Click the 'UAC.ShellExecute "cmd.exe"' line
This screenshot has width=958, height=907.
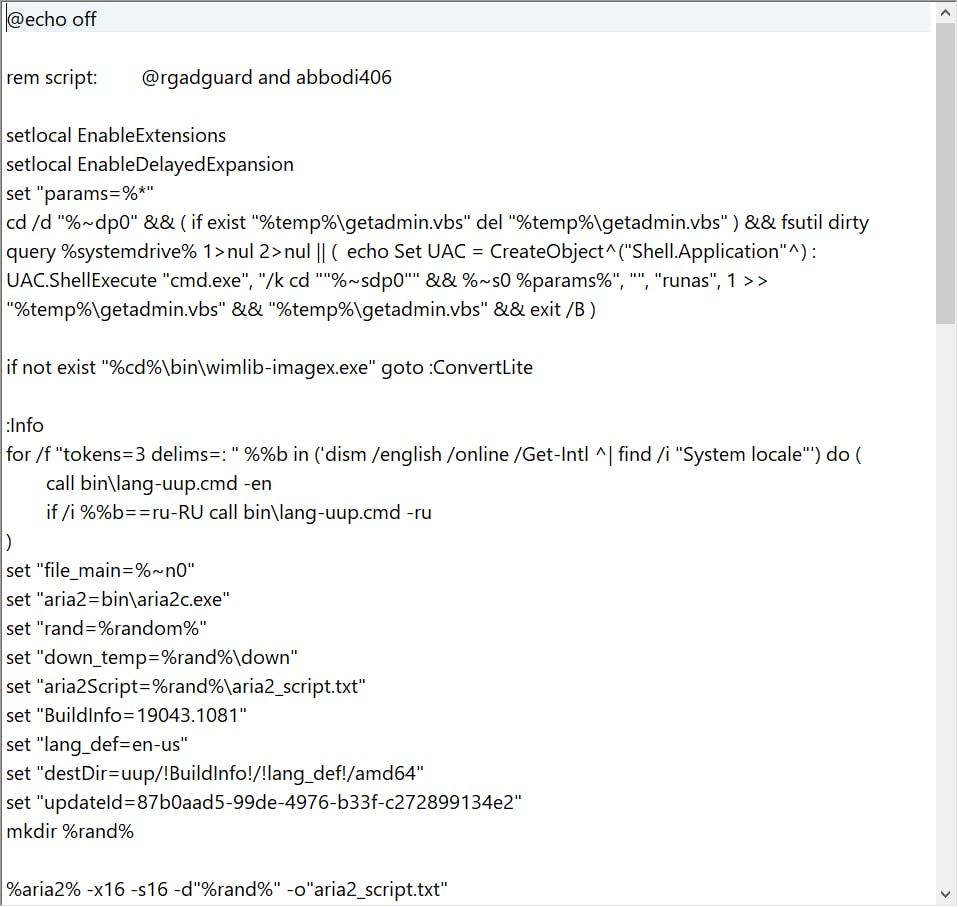click(387, 281)
